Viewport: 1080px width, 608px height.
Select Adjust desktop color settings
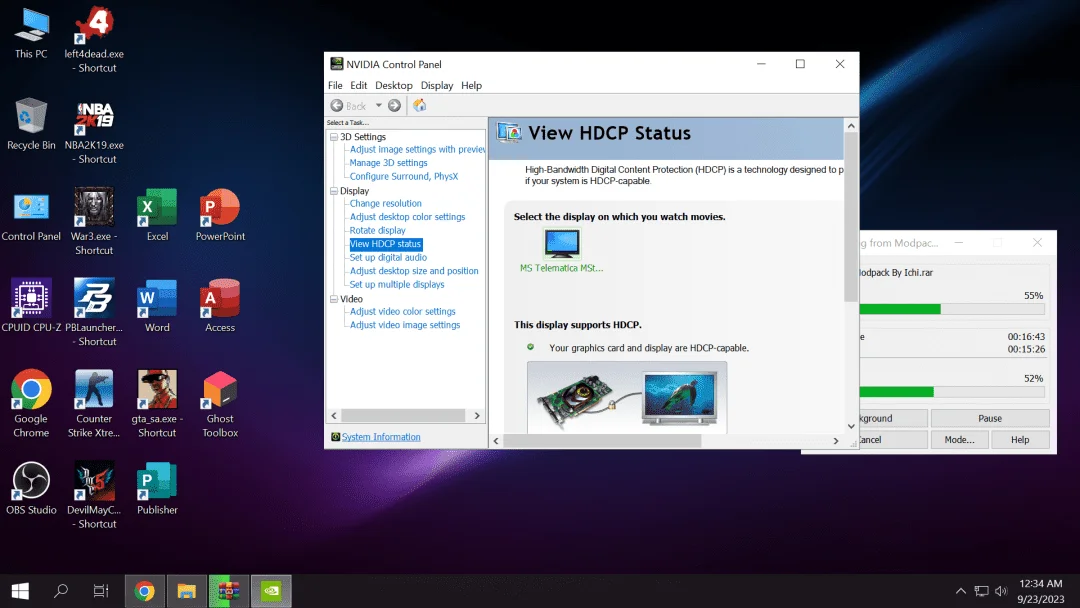(x=407, y=217)
